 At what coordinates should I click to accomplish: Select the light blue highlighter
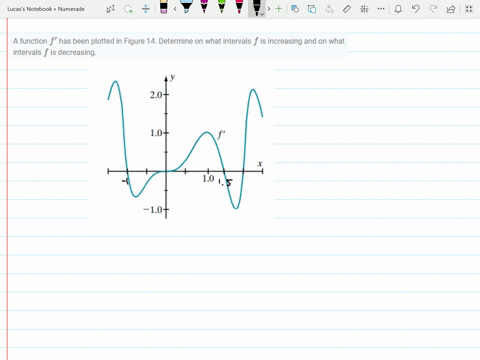187,7
